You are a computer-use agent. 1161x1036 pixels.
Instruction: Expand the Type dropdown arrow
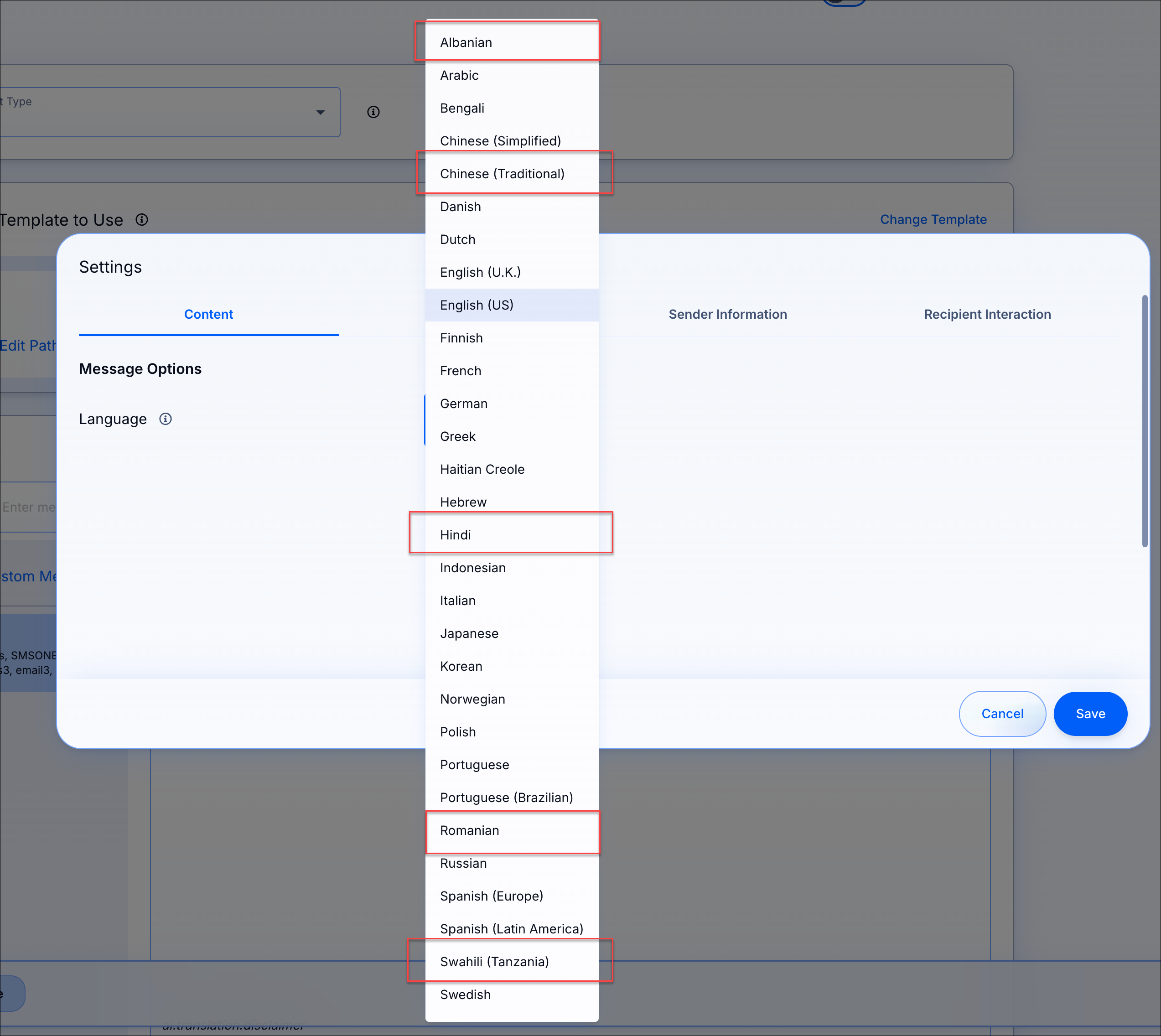[321, 112]
